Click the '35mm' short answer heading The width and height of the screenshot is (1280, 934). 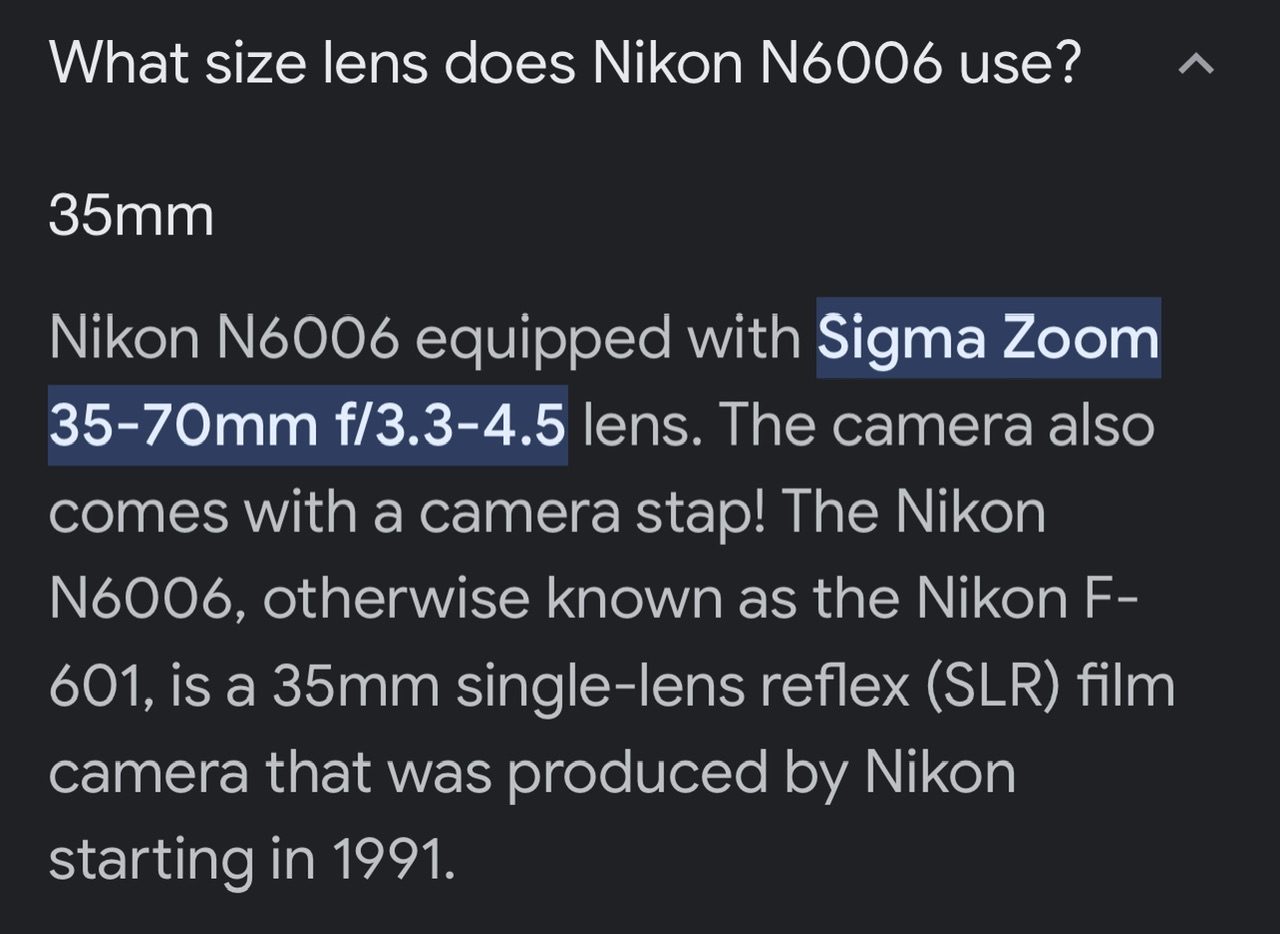131,215
